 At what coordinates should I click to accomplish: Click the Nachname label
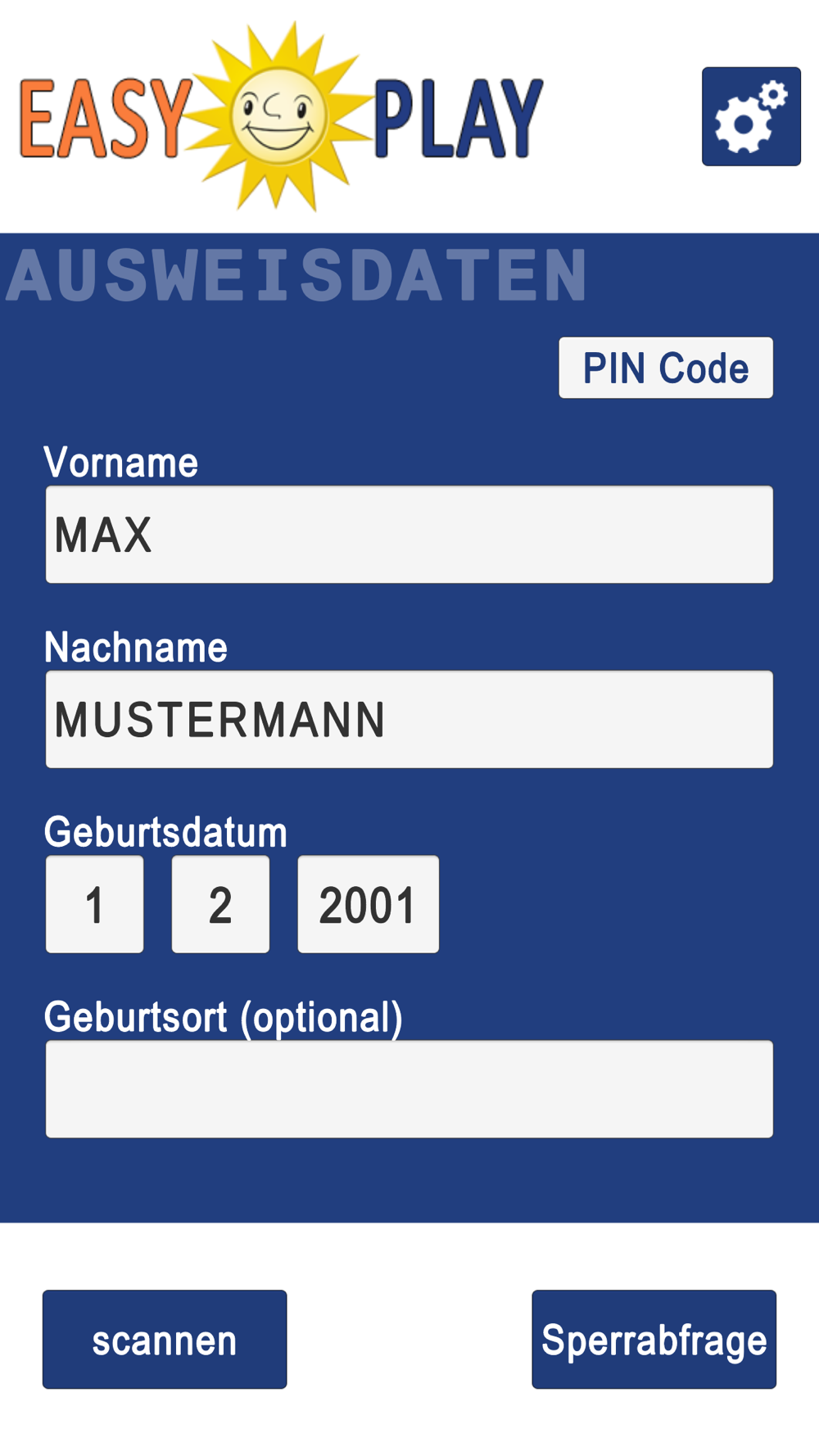coord(136,647)
